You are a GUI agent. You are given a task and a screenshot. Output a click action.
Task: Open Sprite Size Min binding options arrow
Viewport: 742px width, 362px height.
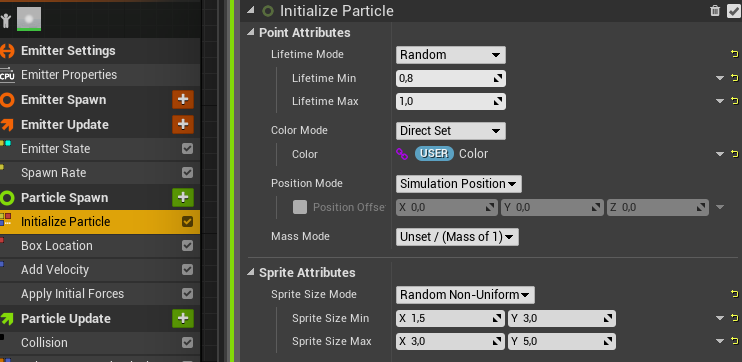(720, 318)
